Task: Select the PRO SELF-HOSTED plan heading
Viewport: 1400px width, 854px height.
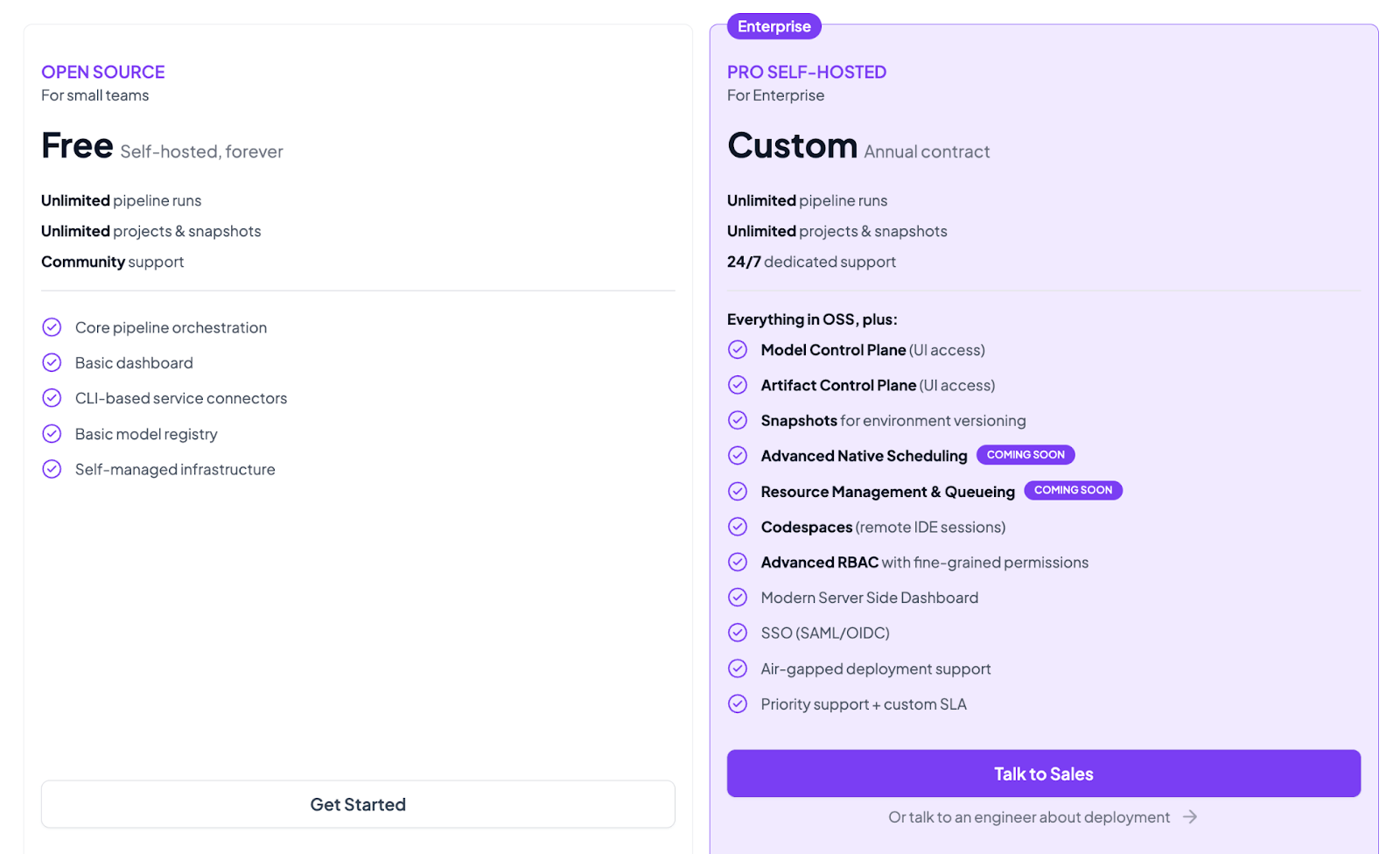Action: coord(807,72)
